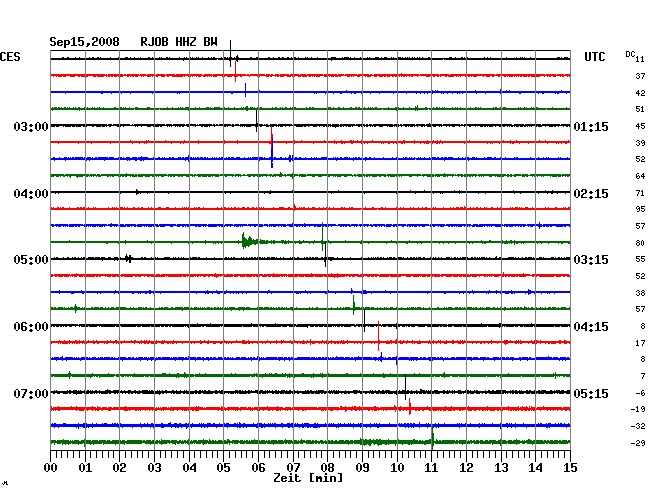
Task: Click the 04:15 UTC time label
Action: click(591, 327)
